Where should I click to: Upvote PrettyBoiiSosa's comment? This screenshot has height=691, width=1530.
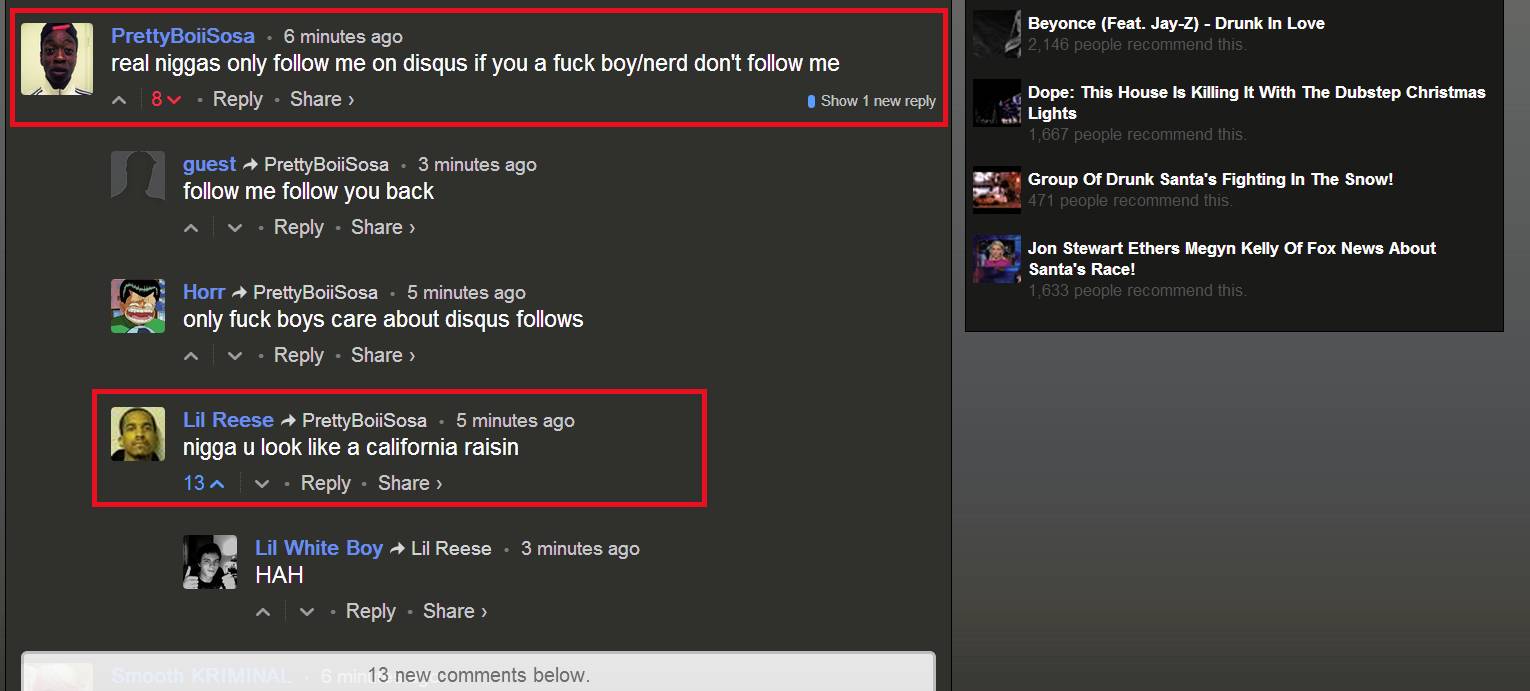[x=119, y=100]
